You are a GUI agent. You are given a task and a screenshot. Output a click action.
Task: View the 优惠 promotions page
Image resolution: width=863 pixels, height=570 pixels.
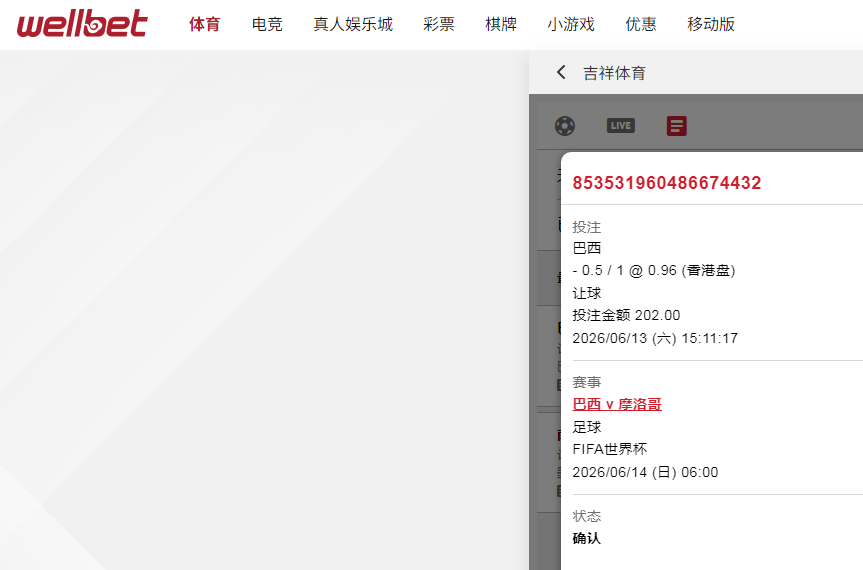pyautogui.click(x=641, y=24)
